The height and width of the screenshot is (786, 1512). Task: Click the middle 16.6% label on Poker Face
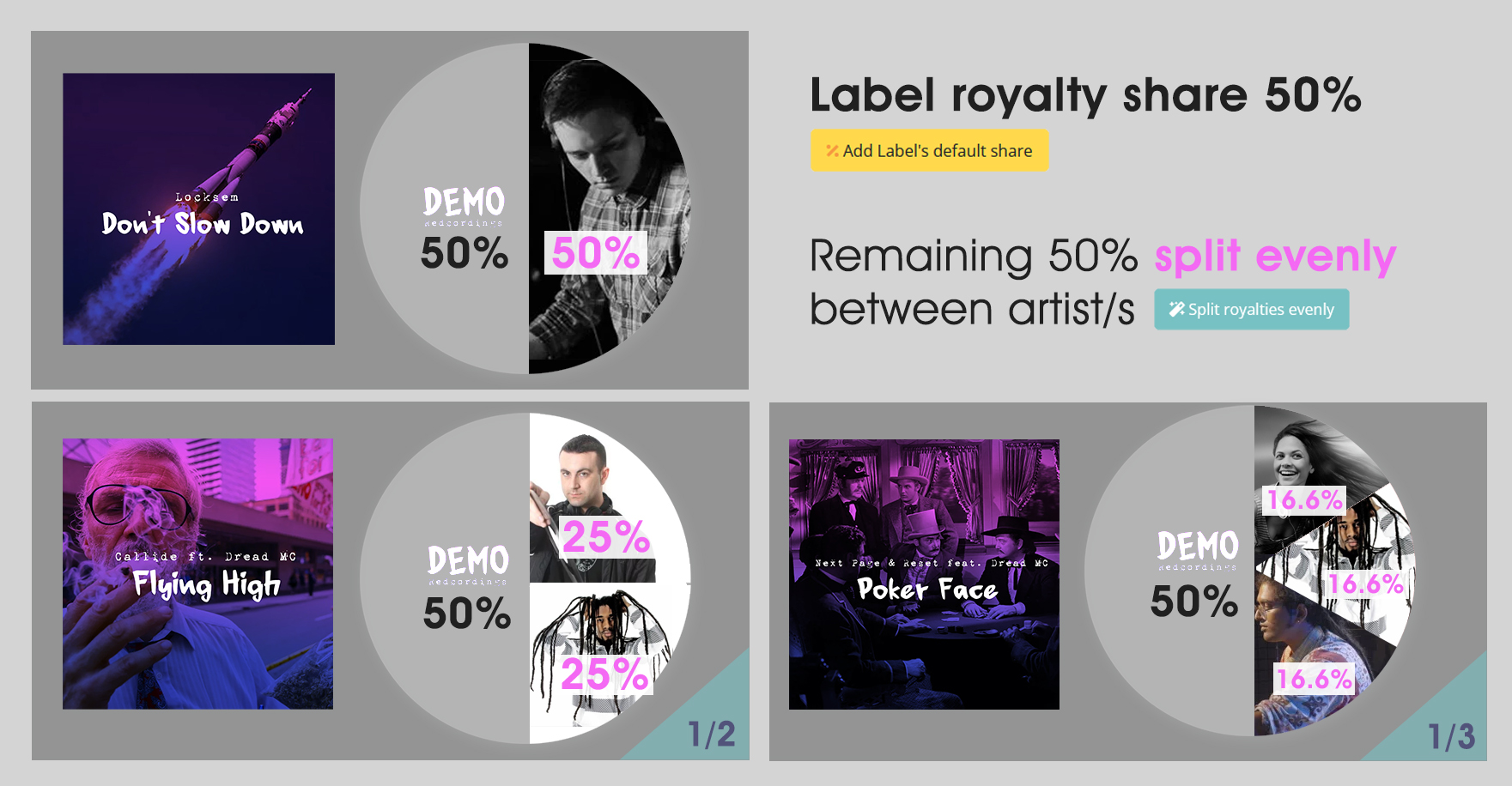click(x=1363, y=585)
